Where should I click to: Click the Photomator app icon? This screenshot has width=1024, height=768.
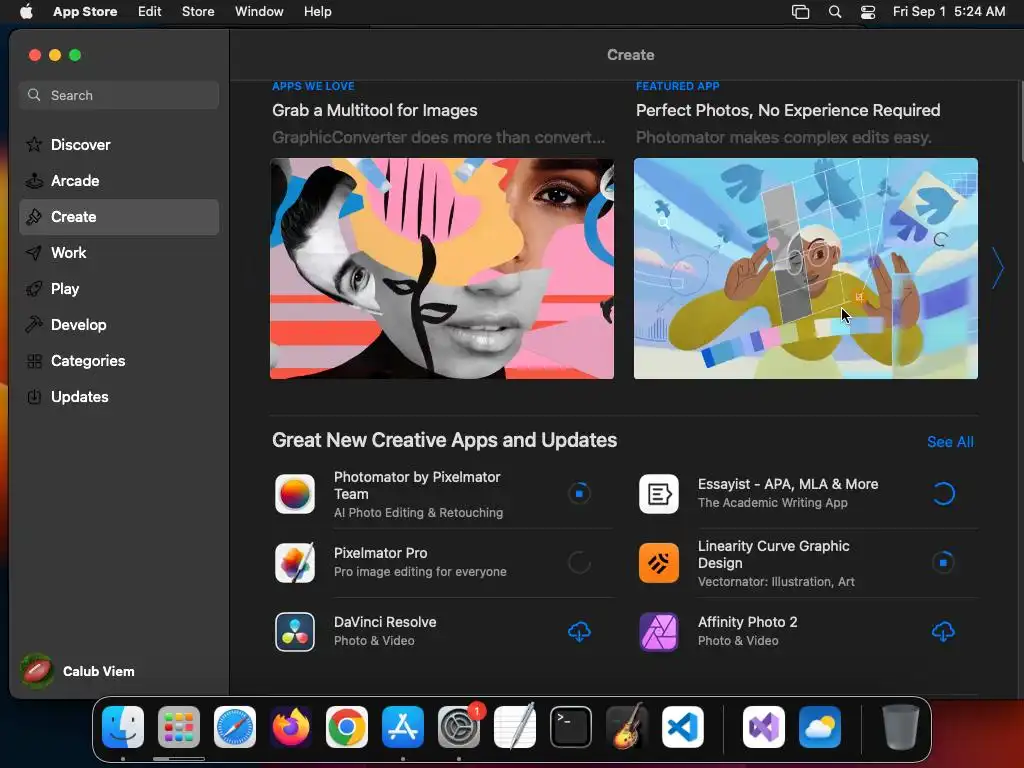(295, 494)
